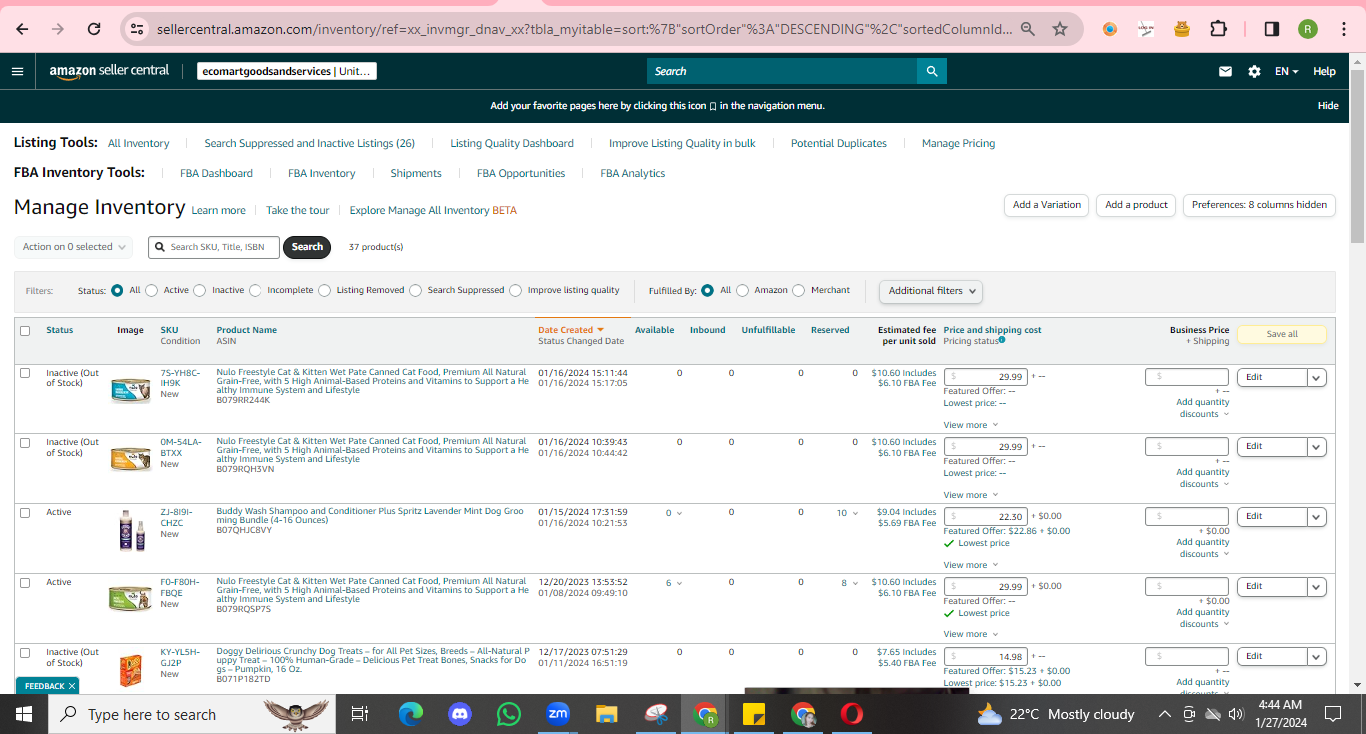1366x734 pixels.
Task: Select the Search Suppressed radio filter
Action: [415, 291]
